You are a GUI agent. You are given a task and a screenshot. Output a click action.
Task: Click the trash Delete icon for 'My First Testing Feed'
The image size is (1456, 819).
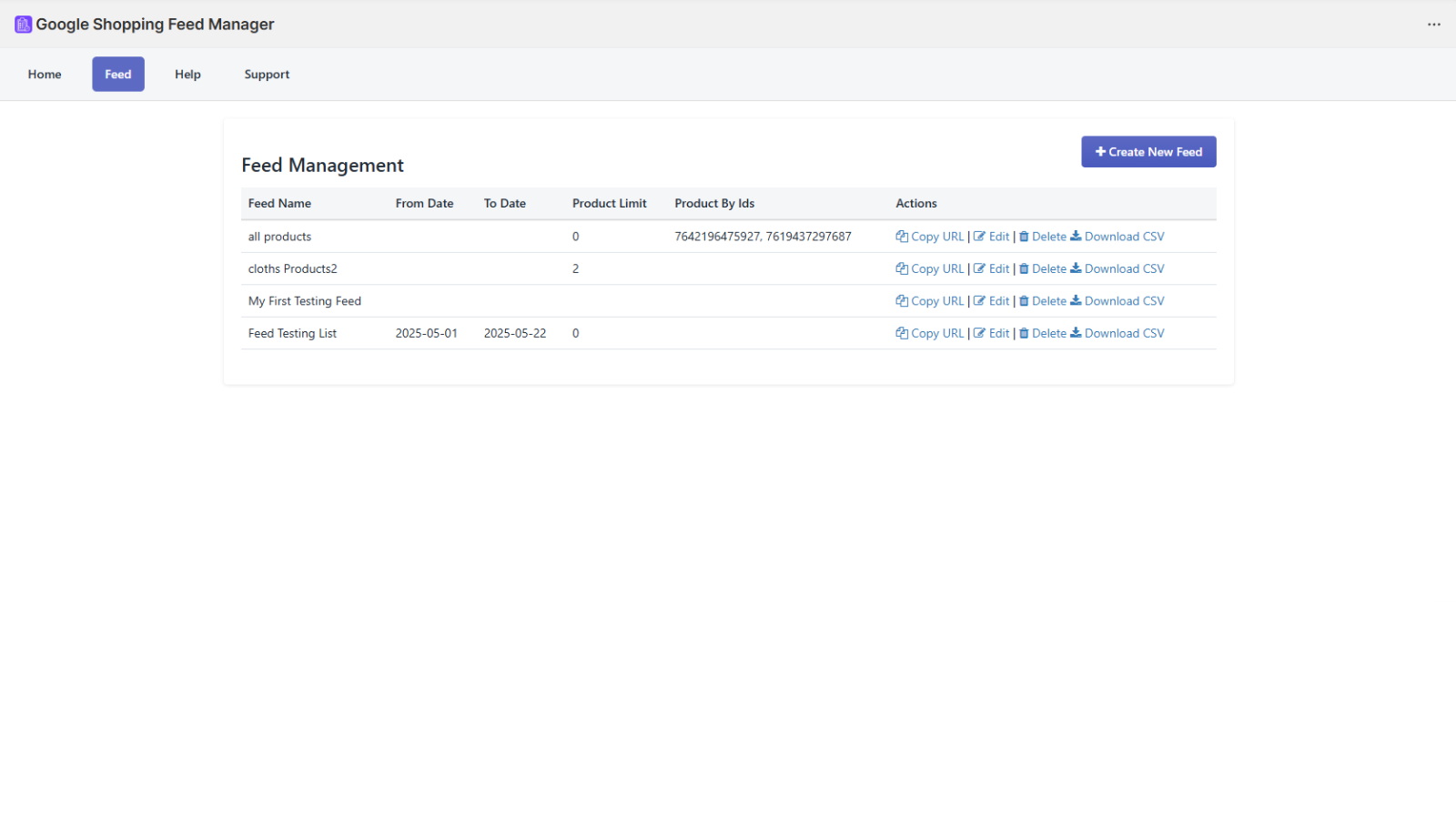pyautogui.click(x=1023, y=300)
